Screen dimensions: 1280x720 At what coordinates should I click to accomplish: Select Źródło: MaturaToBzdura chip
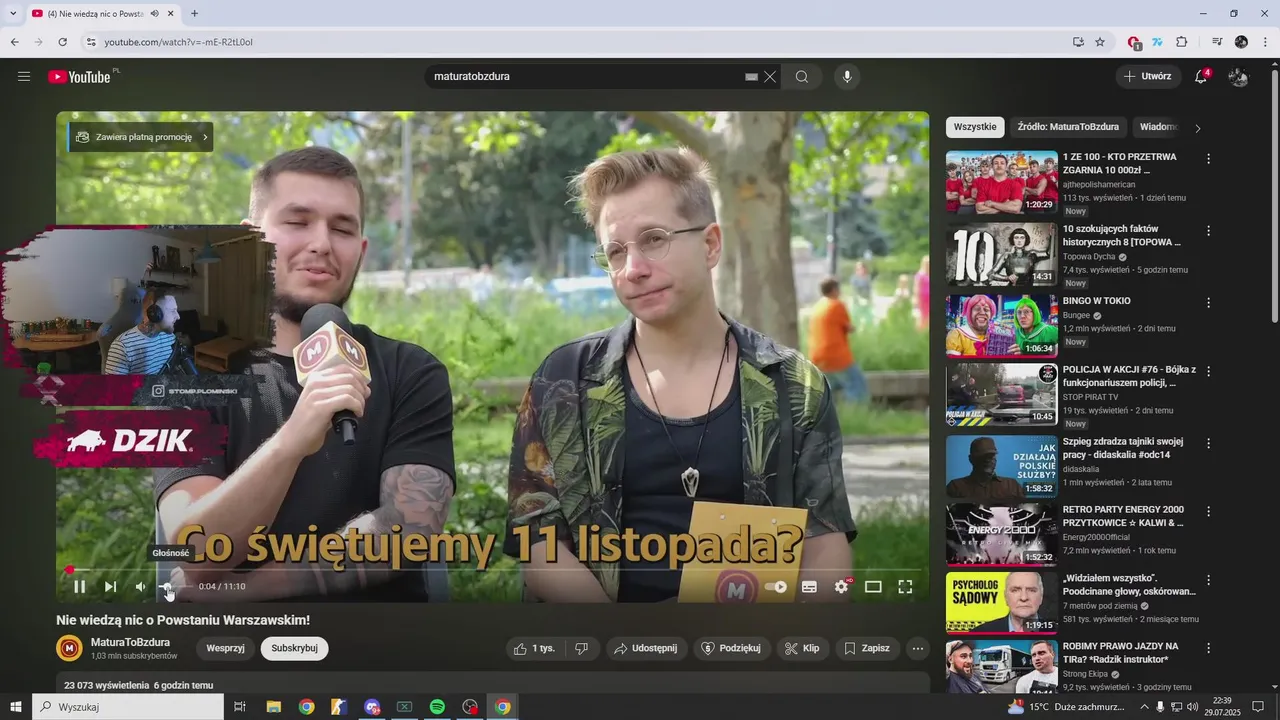pos(1068,127)
